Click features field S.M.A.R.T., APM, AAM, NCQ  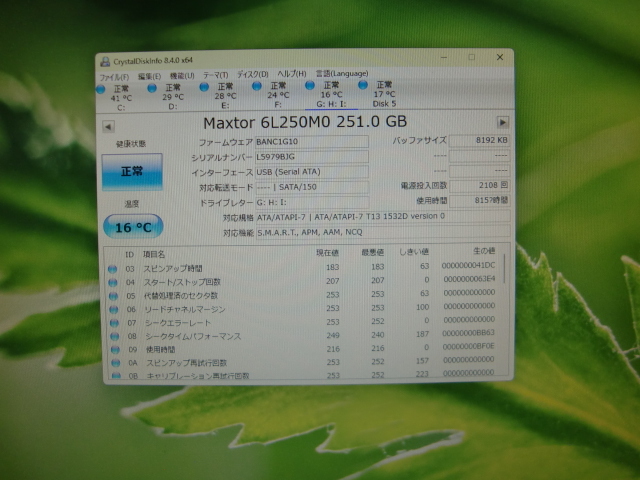pyautogui.click(x=382, y=232)
